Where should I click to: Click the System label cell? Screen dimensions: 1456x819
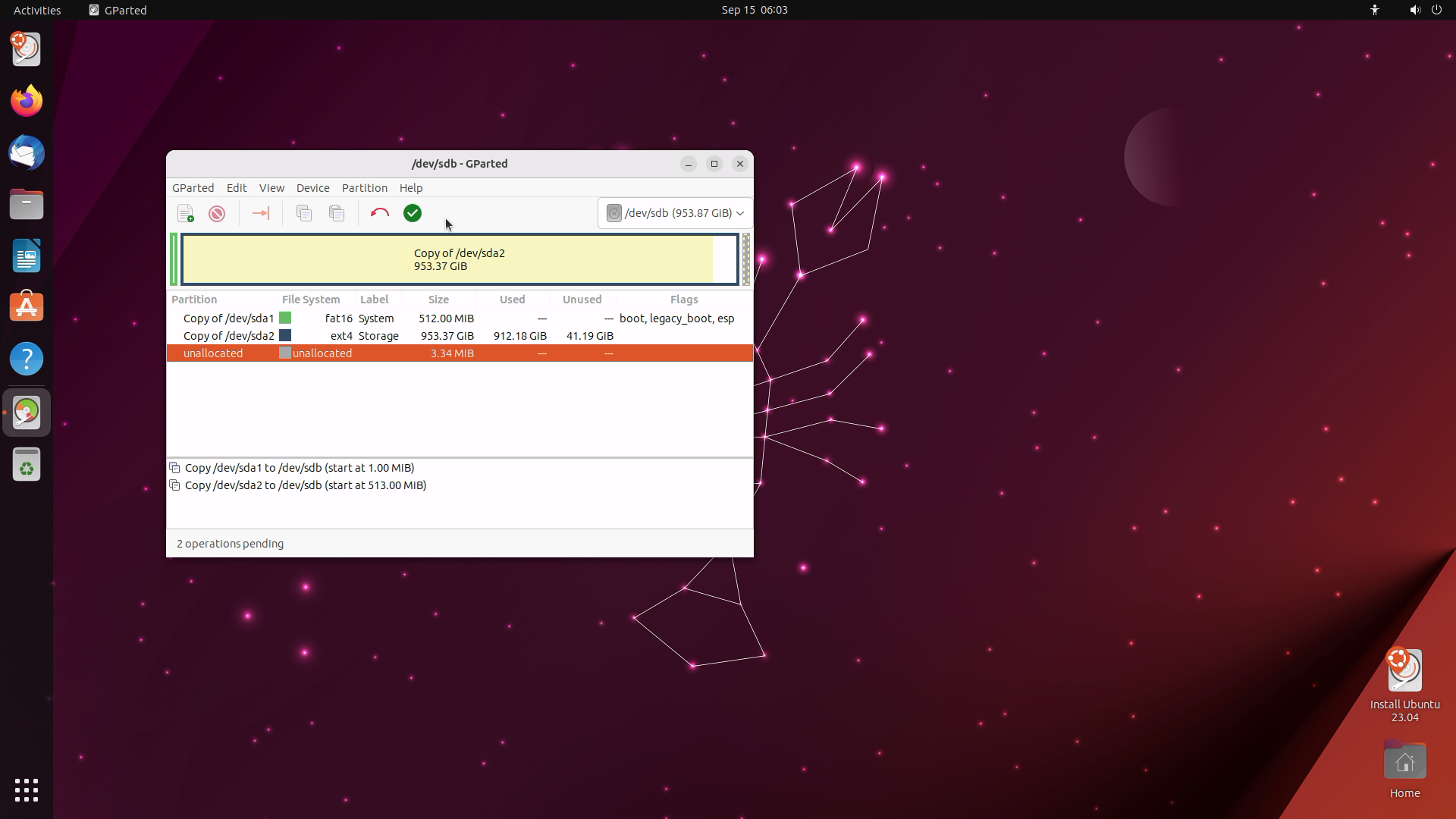[376, 318]
